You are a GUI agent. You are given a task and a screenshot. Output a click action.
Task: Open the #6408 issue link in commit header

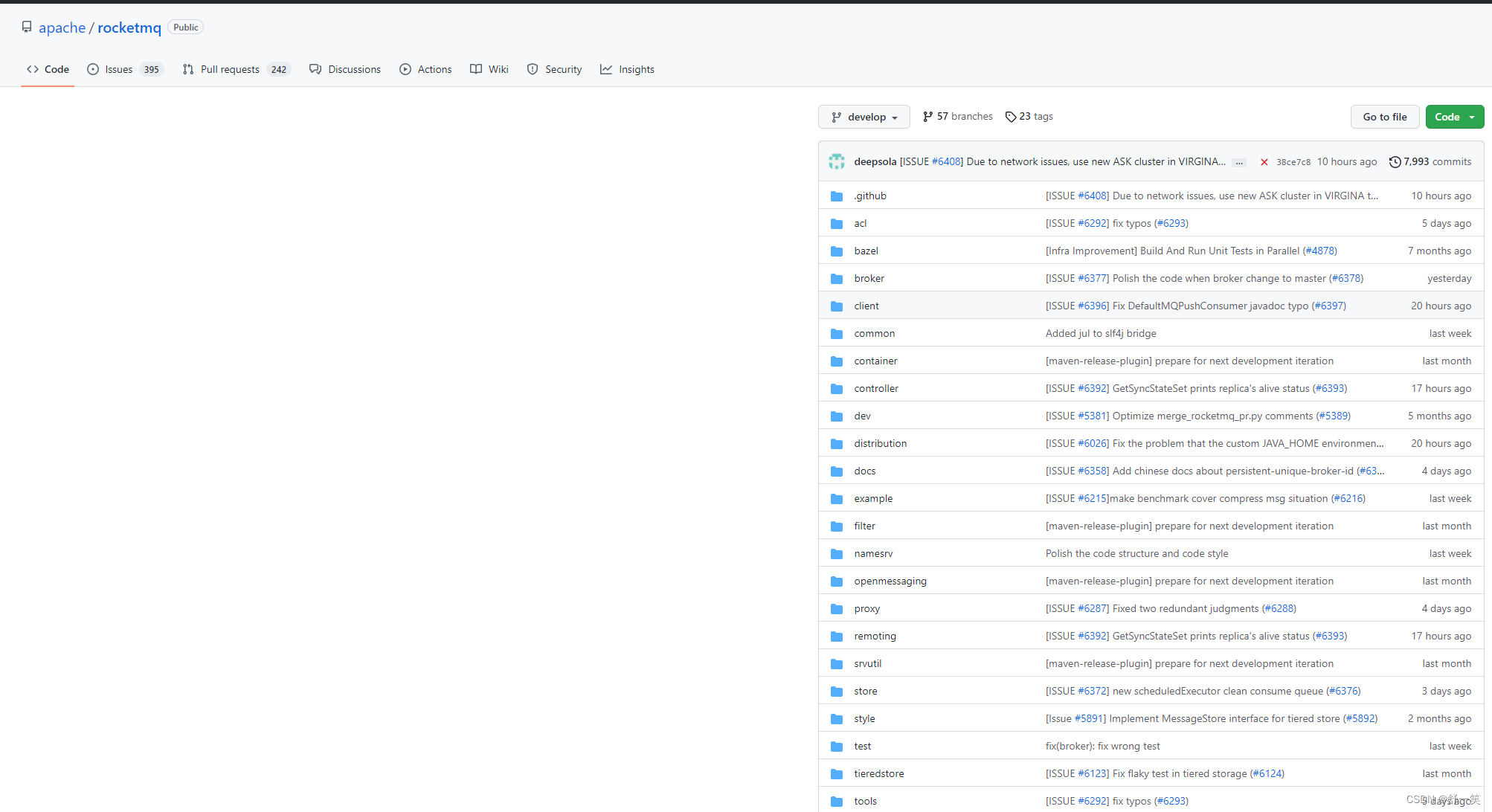[947, 161]
